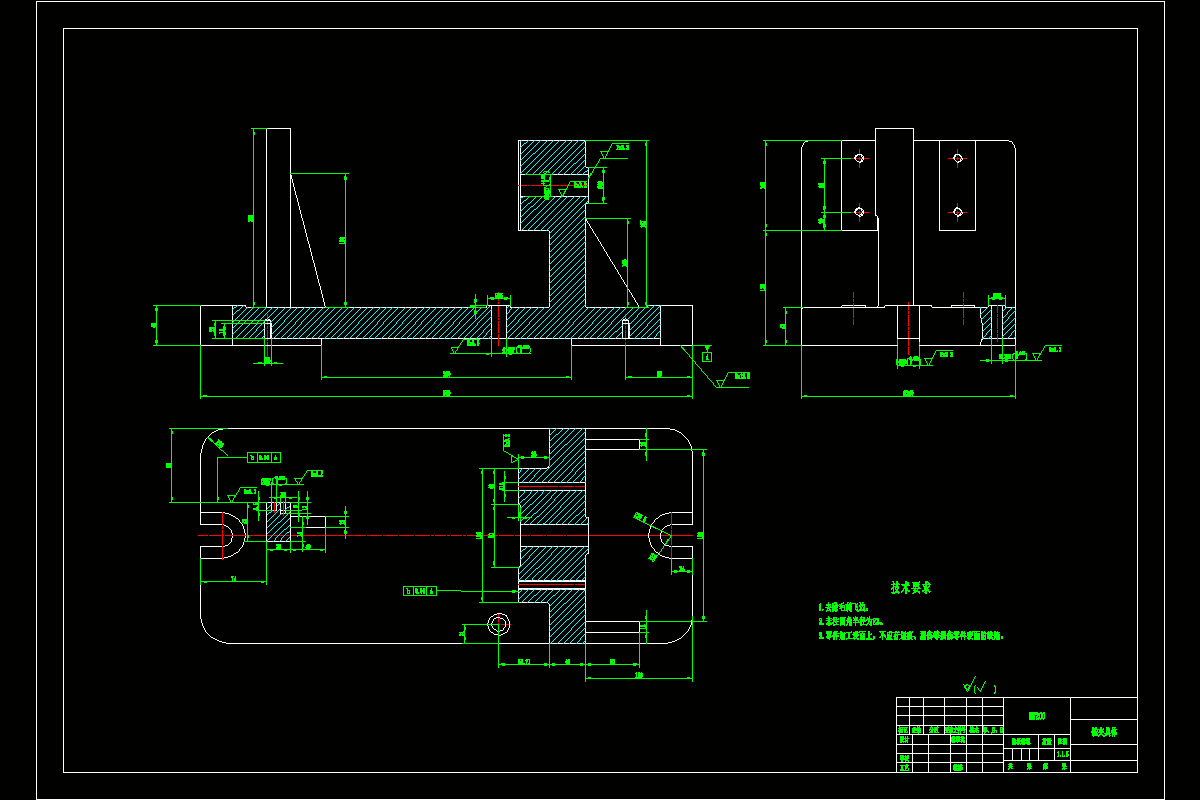Image resolution: width=1200 pixels, height=800 pixels.
Task: Click the tolerance frame pointing at plan view center block
Action: (x=422, y=591)
